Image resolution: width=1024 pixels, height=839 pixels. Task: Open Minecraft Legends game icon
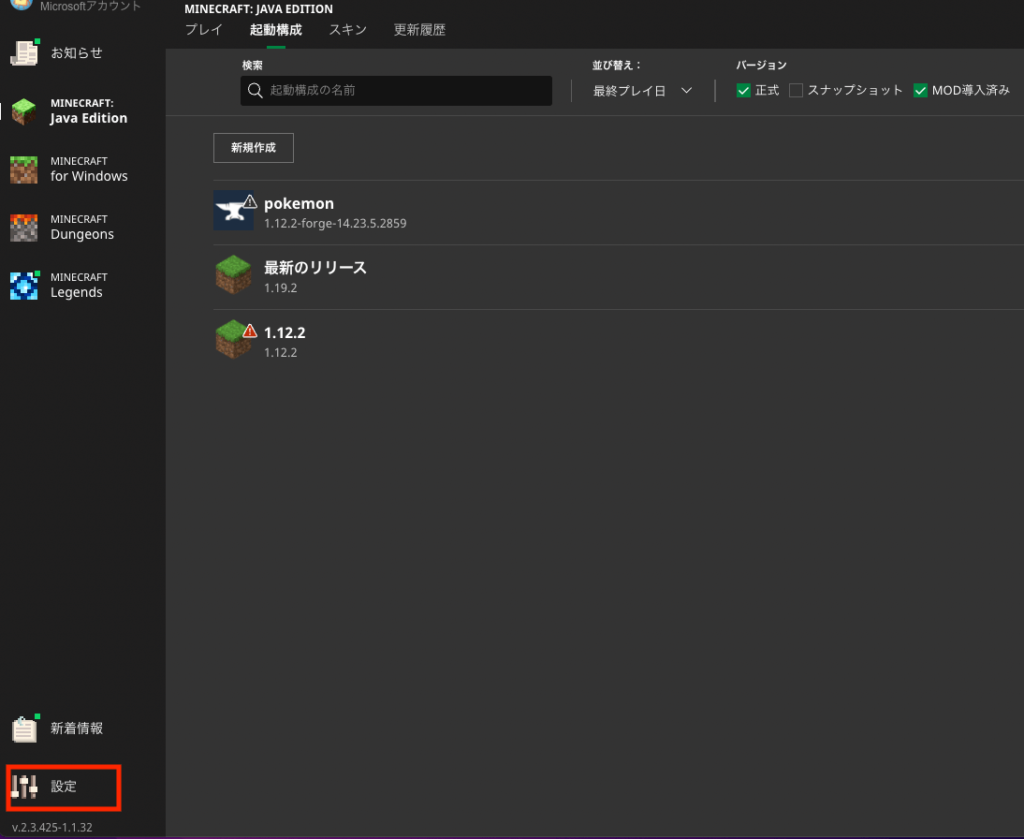pyautogui.click(x=24, y=285)
